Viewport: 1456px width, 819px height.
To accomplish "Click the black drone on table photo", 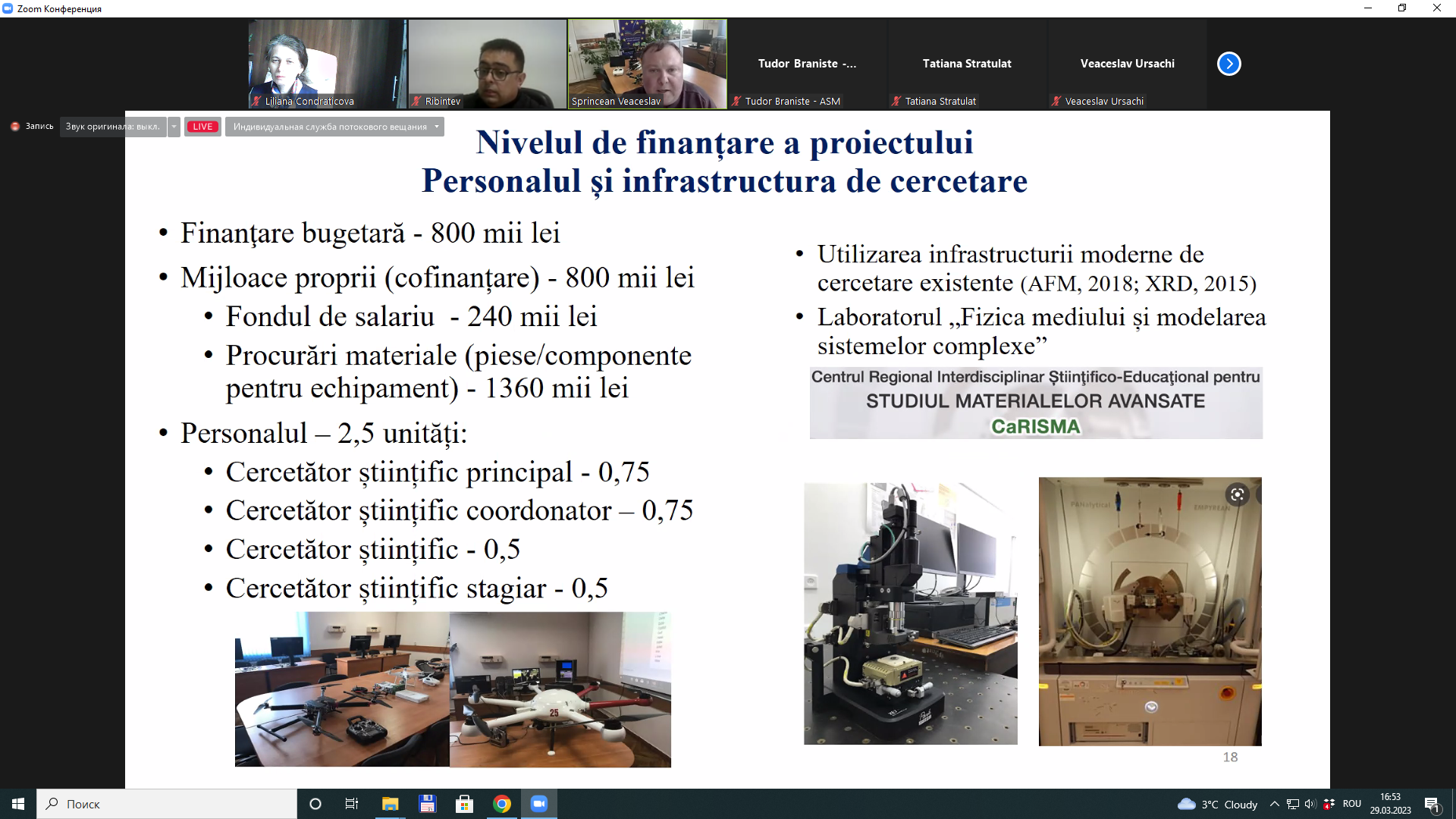I will point(342,689).
